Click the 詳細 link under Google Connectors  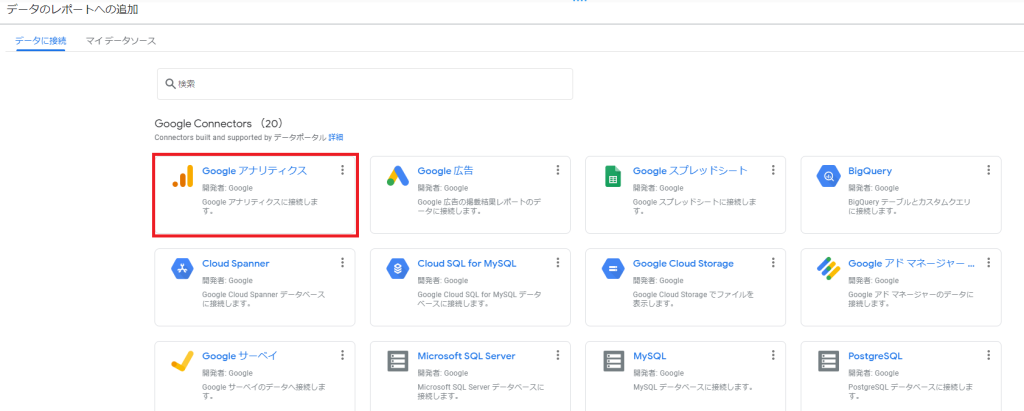point(336,137)
